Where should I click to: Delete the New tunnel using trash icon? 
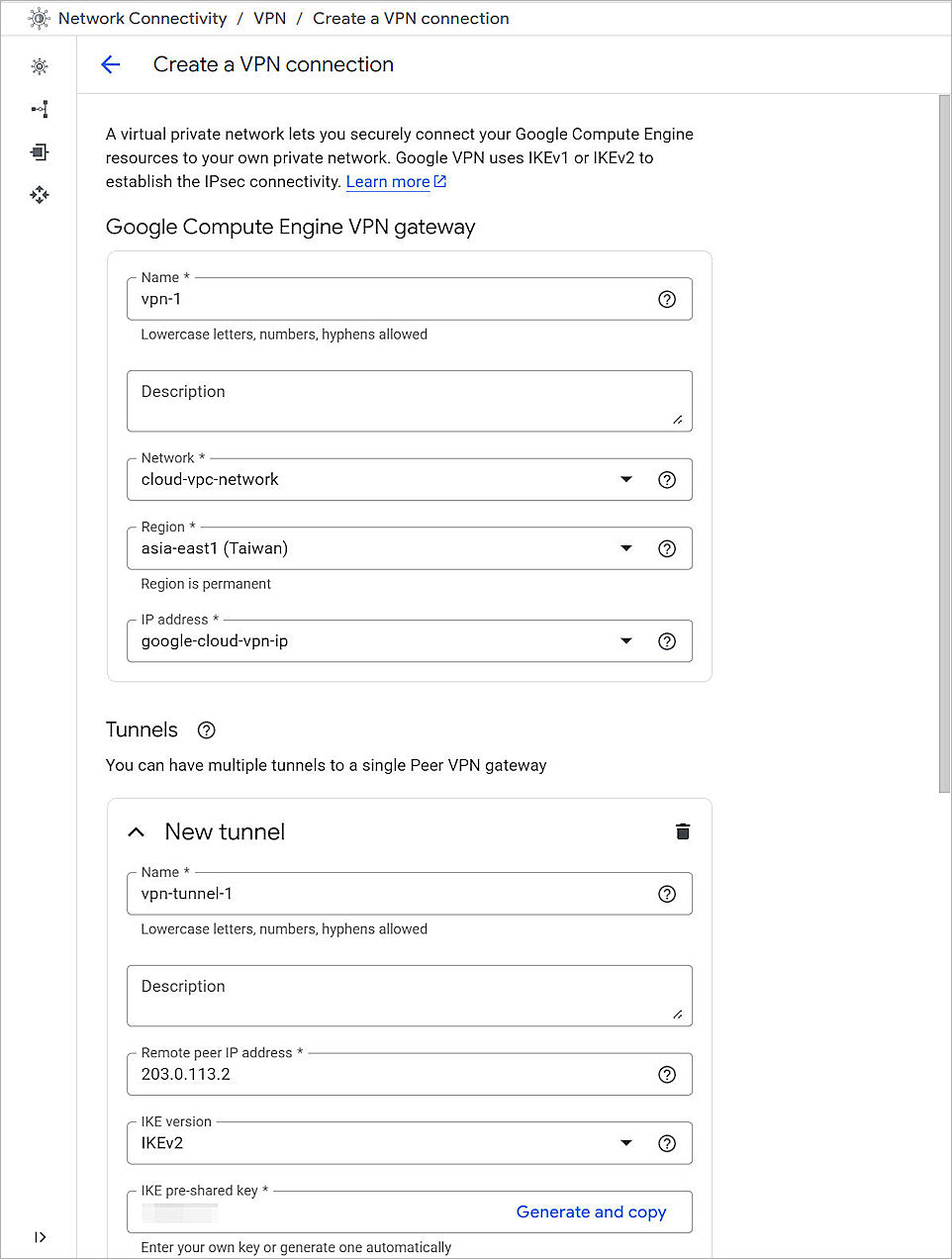click(x=682, y=831)
